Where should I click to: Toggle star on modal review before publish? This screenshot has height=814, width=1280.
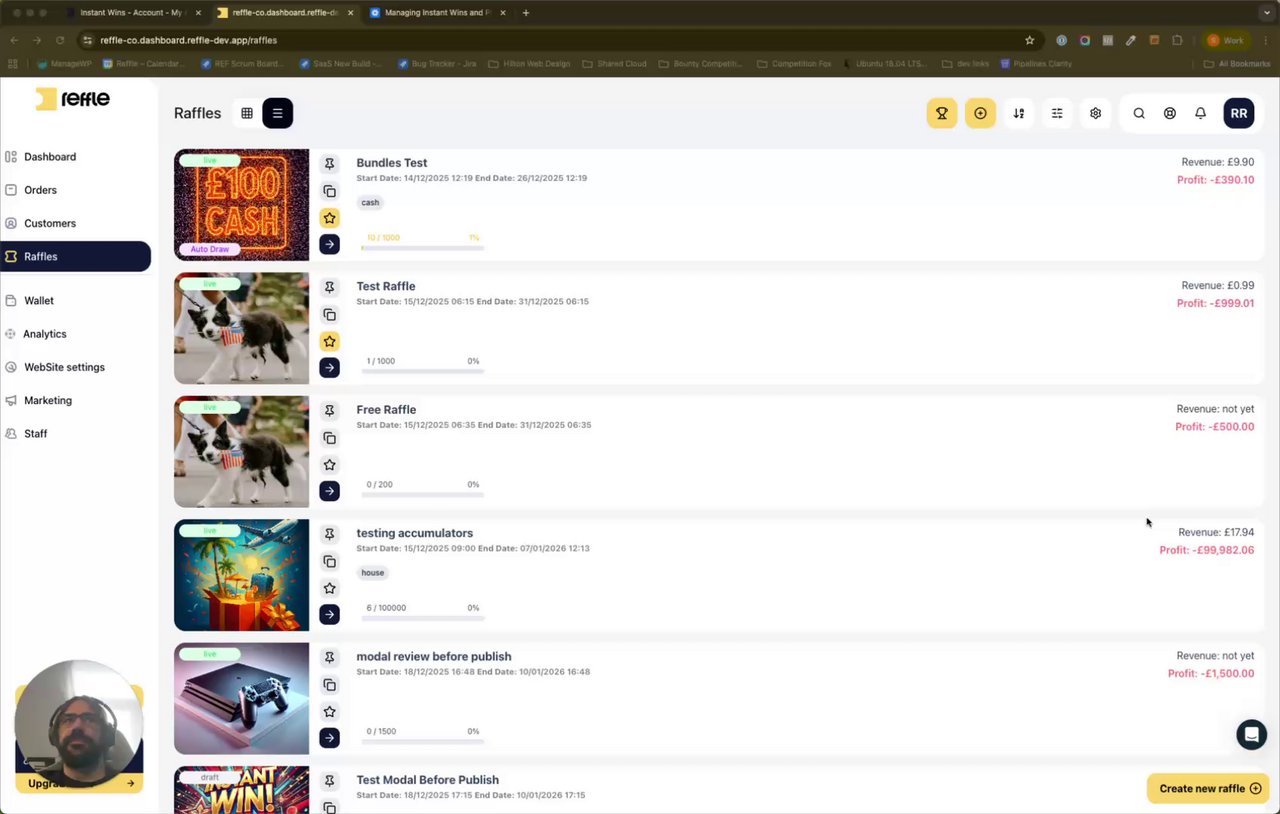329,711
